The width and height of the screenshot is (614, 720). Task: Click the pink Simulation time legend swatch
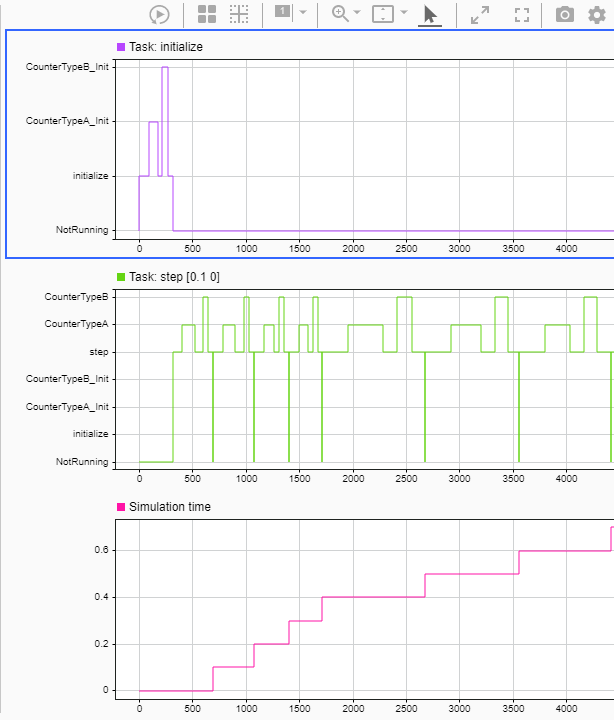(121, 507)
